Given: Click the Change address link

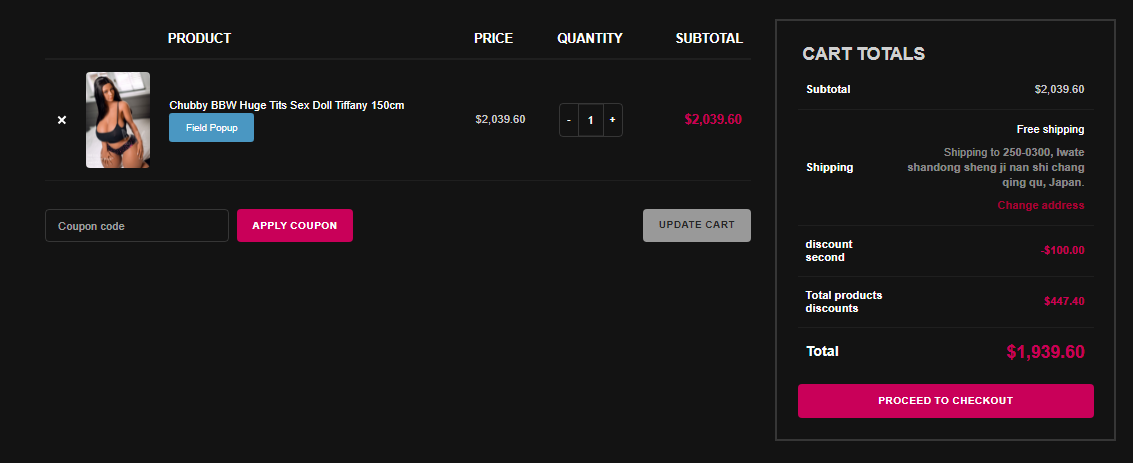Looking at the screenshot, I should point(1041,205).
